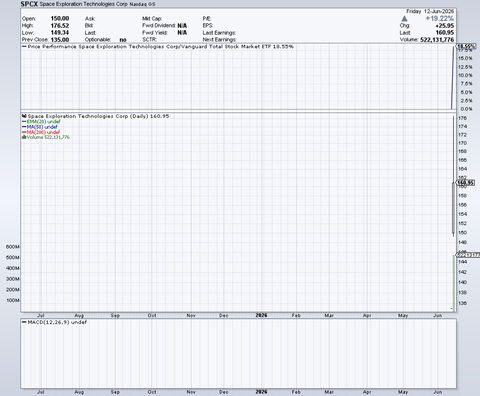Click the EMA(20) undef legend entry
This screenshot has height=396, width=480.
click(41, 122)
